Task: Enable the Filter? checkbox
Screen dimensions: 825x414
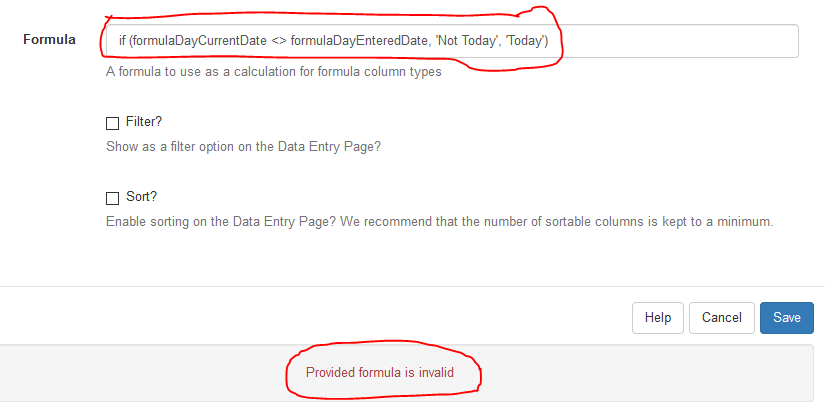Action: (113, 123)
